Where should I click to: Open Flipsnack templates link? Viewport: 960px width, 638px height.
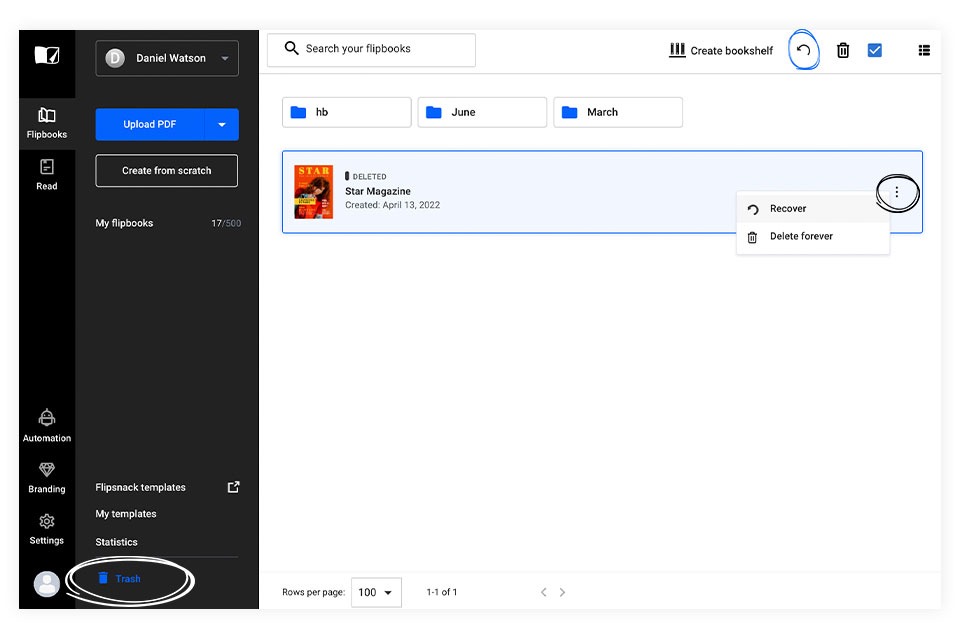[140, 487]
